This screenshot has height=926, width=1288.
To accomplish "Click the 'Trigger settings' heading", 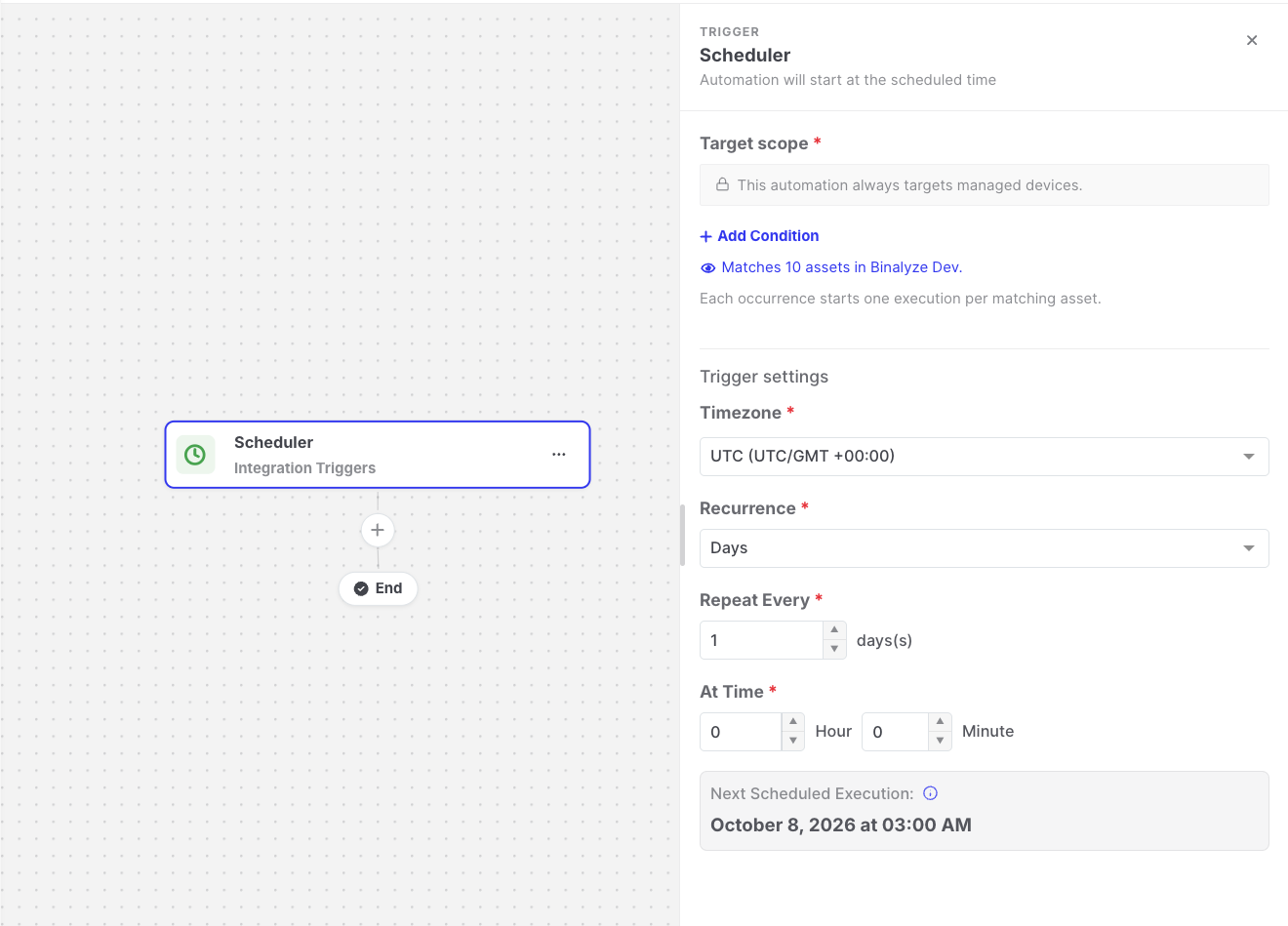I will pos(764,377).
